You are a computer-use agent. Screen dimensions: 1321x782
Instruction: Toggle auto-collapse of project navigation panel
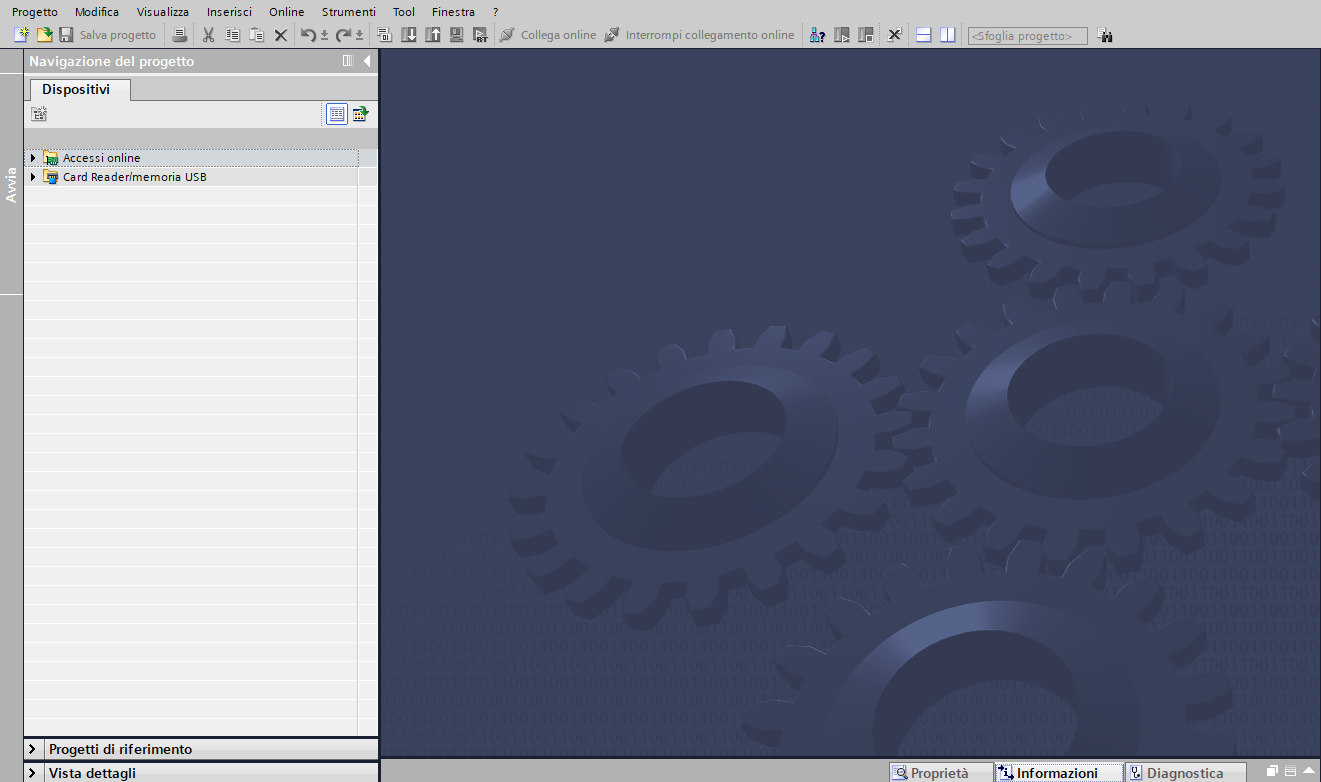(x=348, y=61)
